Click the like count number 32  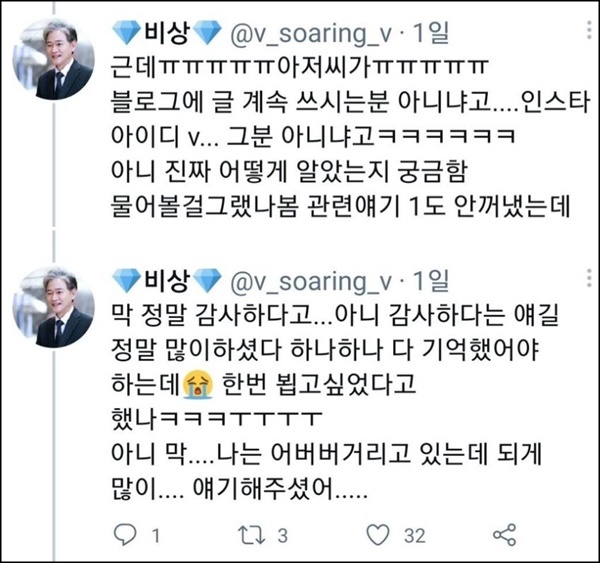(414, 536)
